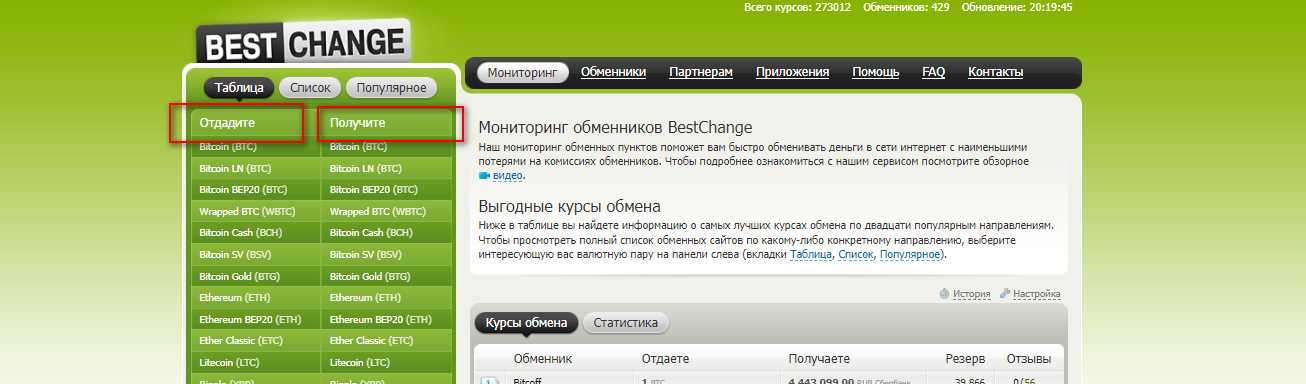The width and height of the screenshot is (1306, 384).
Task: Click the Настройка wrench icon
Action: (x=1005, y=294)
